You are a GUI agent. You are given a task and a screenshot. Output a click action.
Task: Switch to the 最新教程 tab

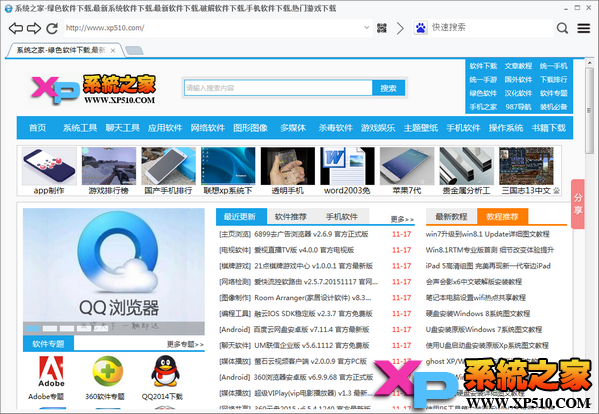pyautogui.click(x=452, y=217)
